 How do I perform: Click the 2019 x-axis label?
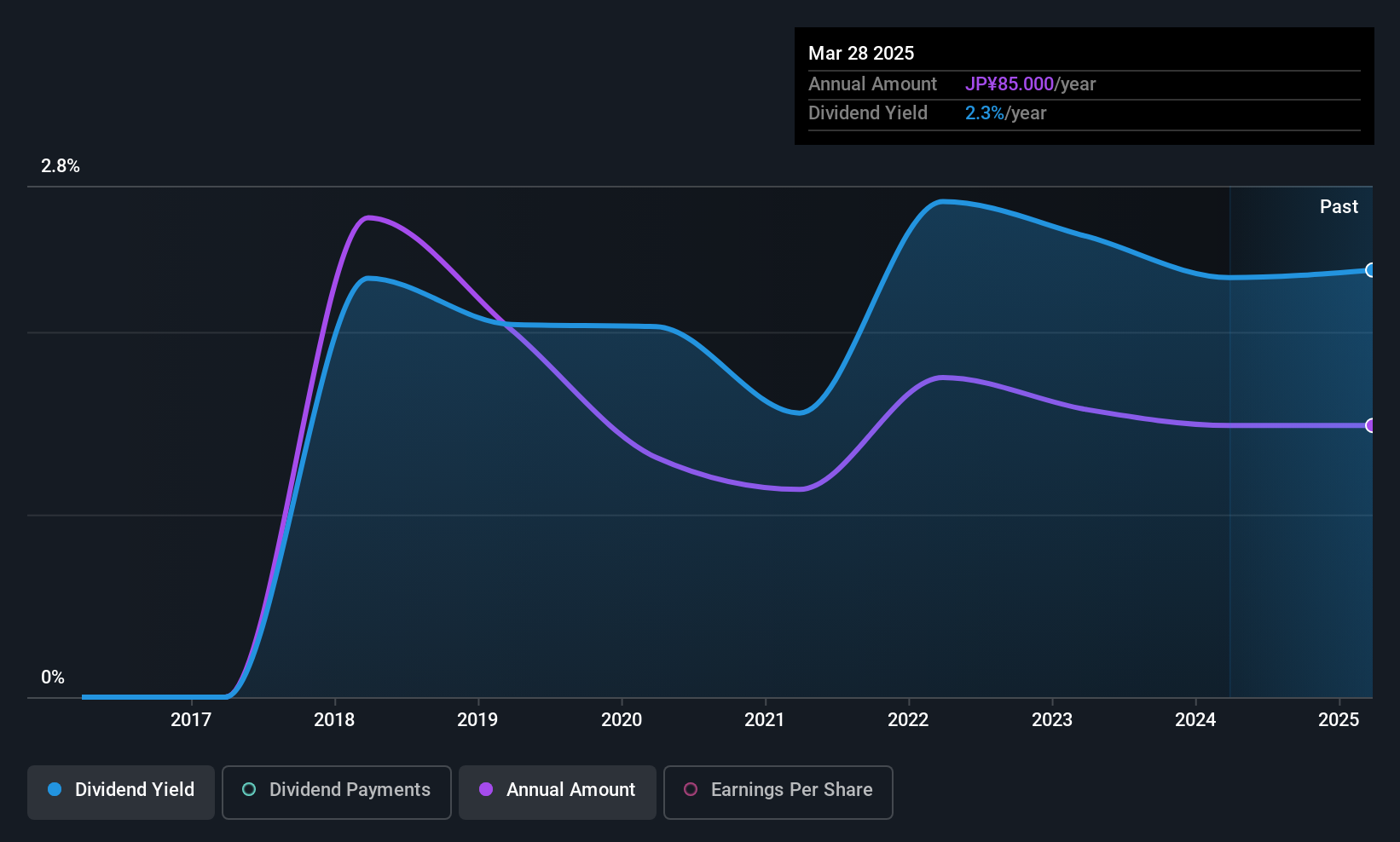click(477, 720)
